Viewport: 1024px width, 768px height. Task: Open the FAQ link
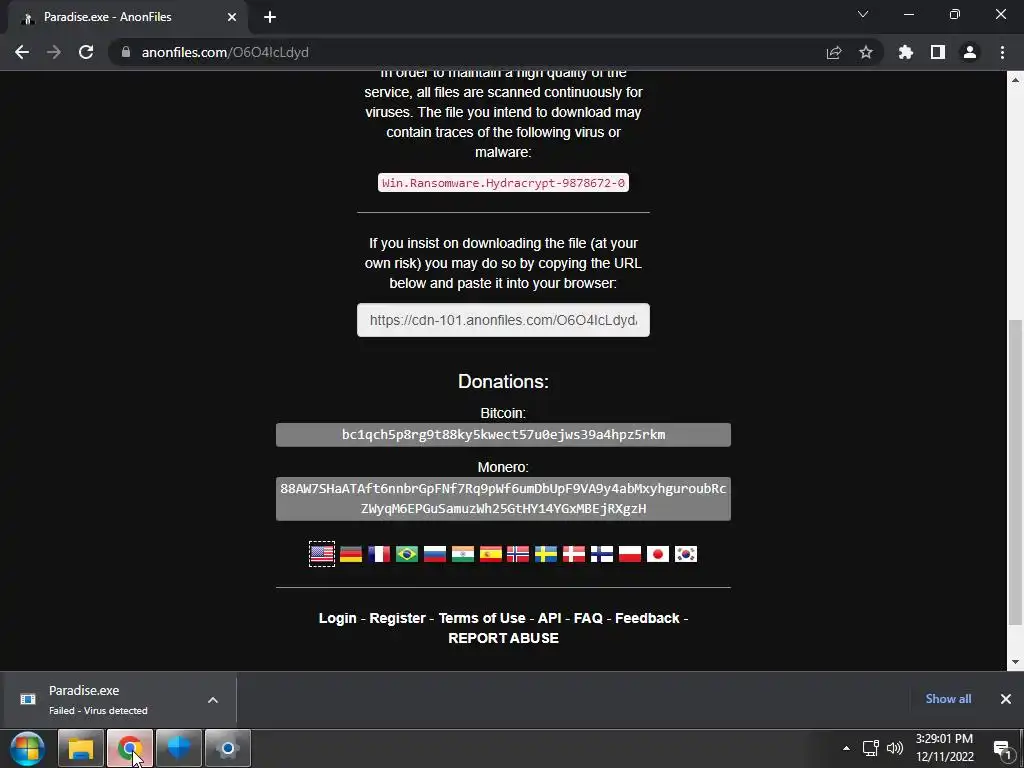coord(588,618)
